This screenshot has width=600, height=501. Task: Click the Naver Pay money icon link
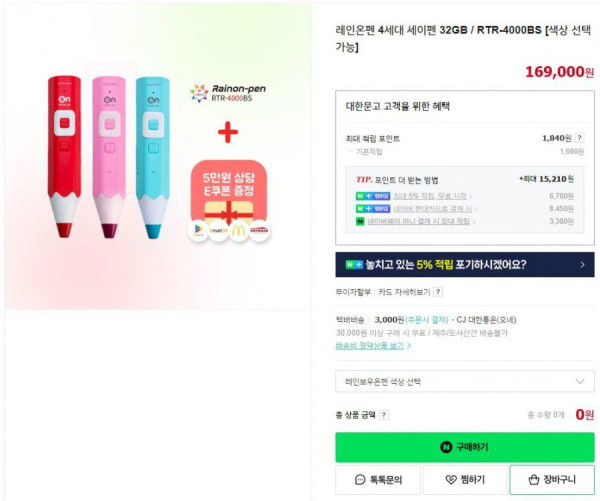pos(360,221)
